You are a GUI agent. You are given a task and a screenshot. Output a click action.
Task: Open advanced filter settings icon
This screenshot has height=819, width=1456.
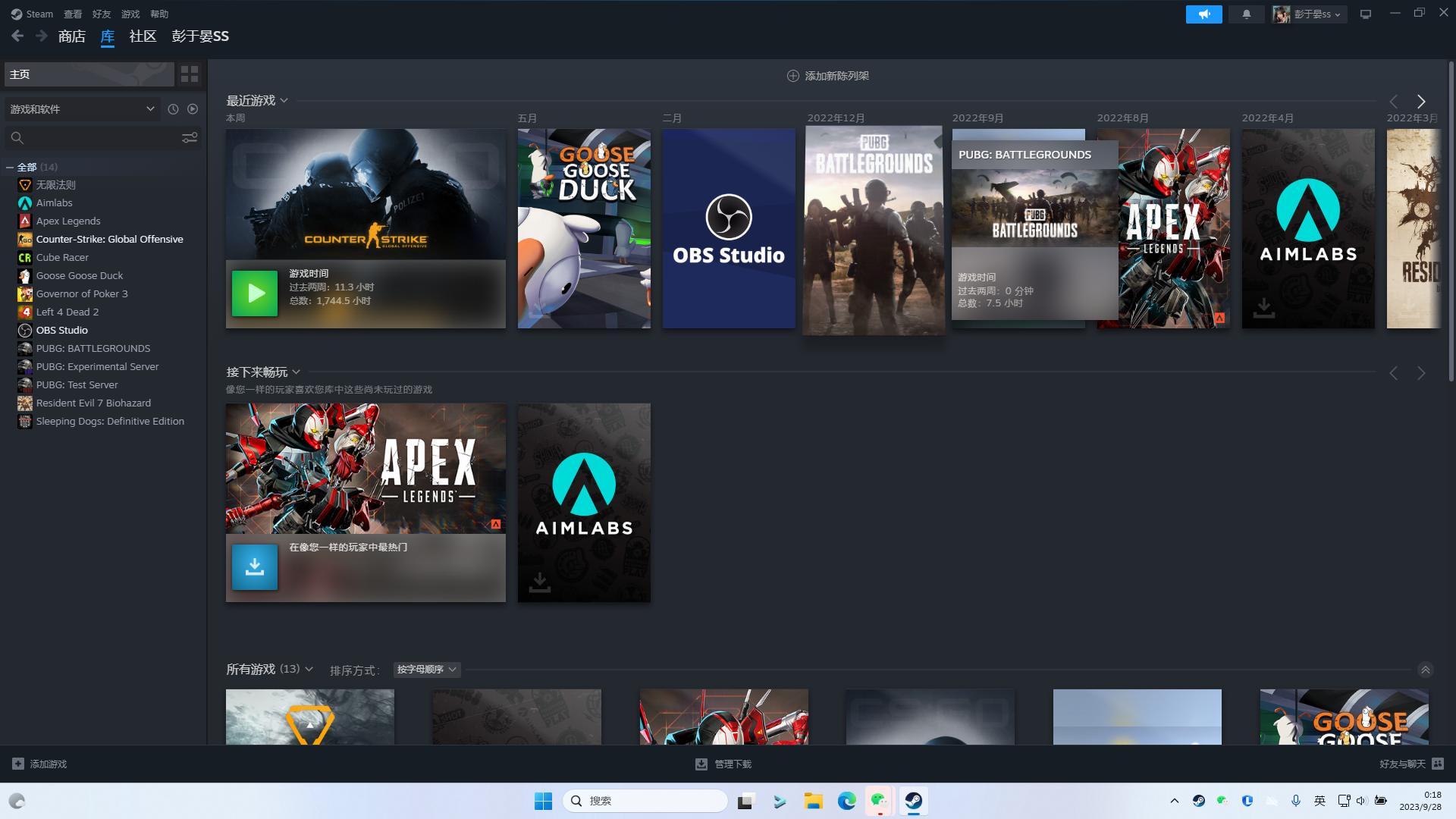pyautogui.click(x=190, y=137)
